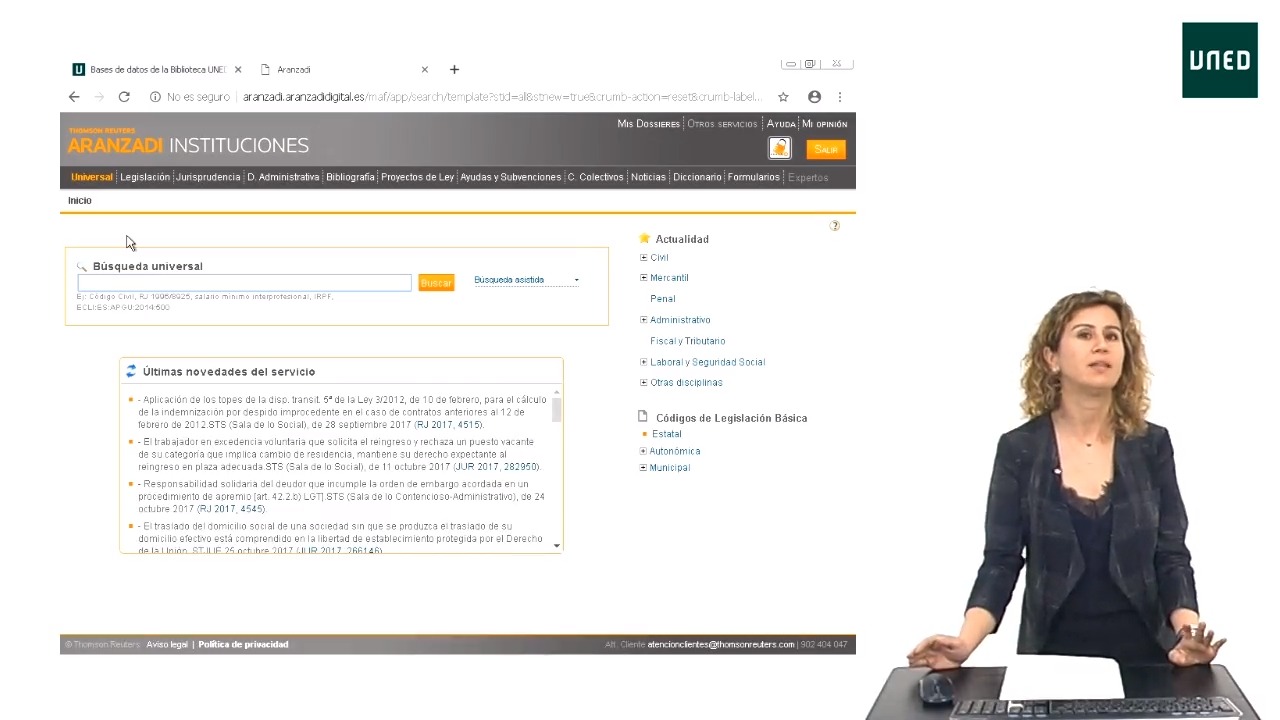The width and height of the screenshot is (1280, 720).
Task: Open the Penal actualidad link
Action: [663, 299]
